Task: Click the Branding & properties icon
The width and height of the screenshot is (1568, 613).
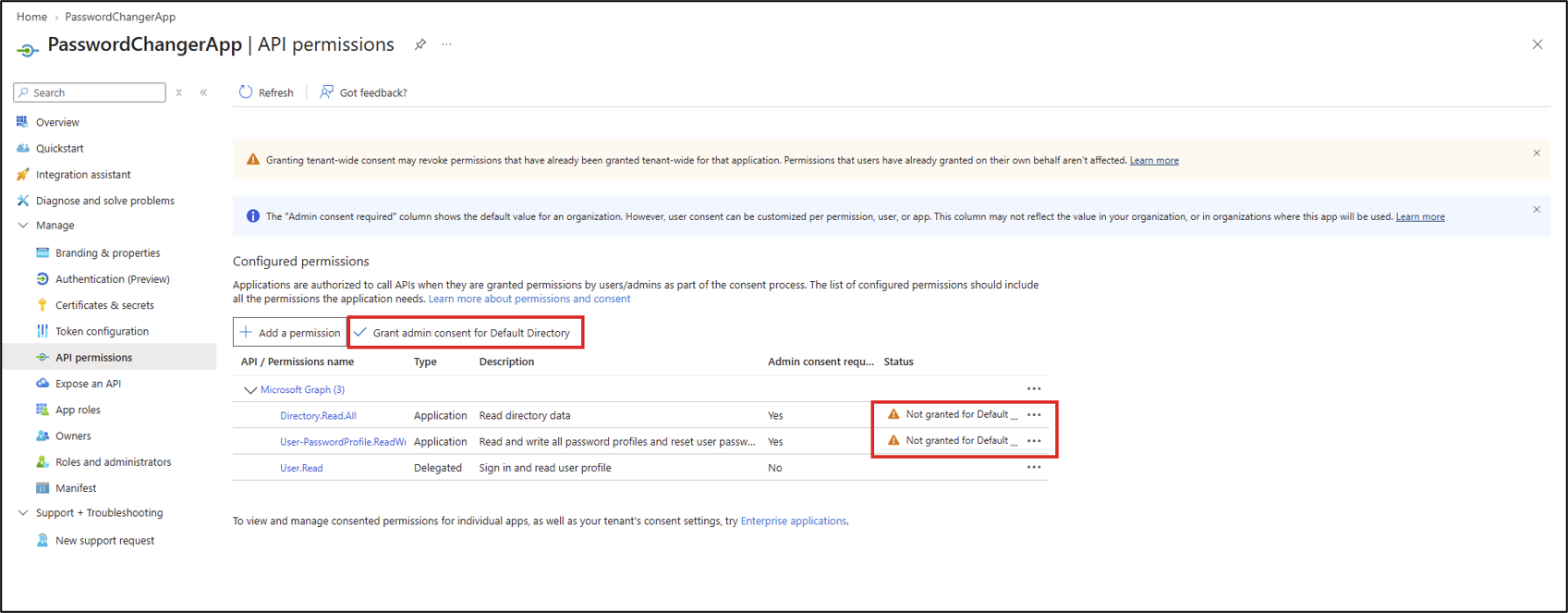Action: click(43, 252)
